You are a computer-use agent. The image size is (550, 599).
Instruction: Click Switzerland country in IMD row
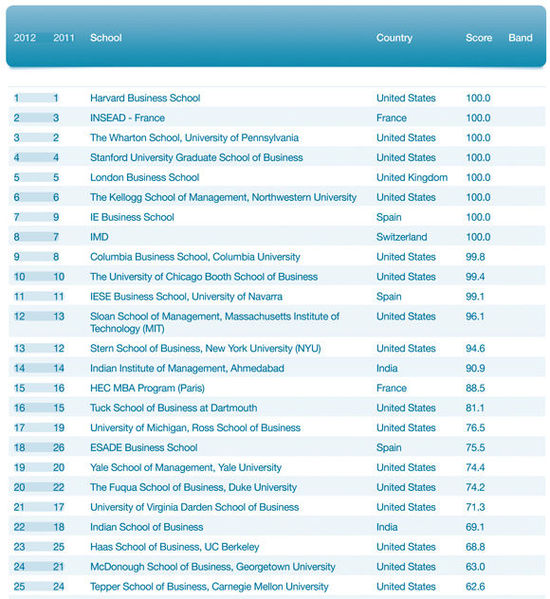(x=401, y=237)
